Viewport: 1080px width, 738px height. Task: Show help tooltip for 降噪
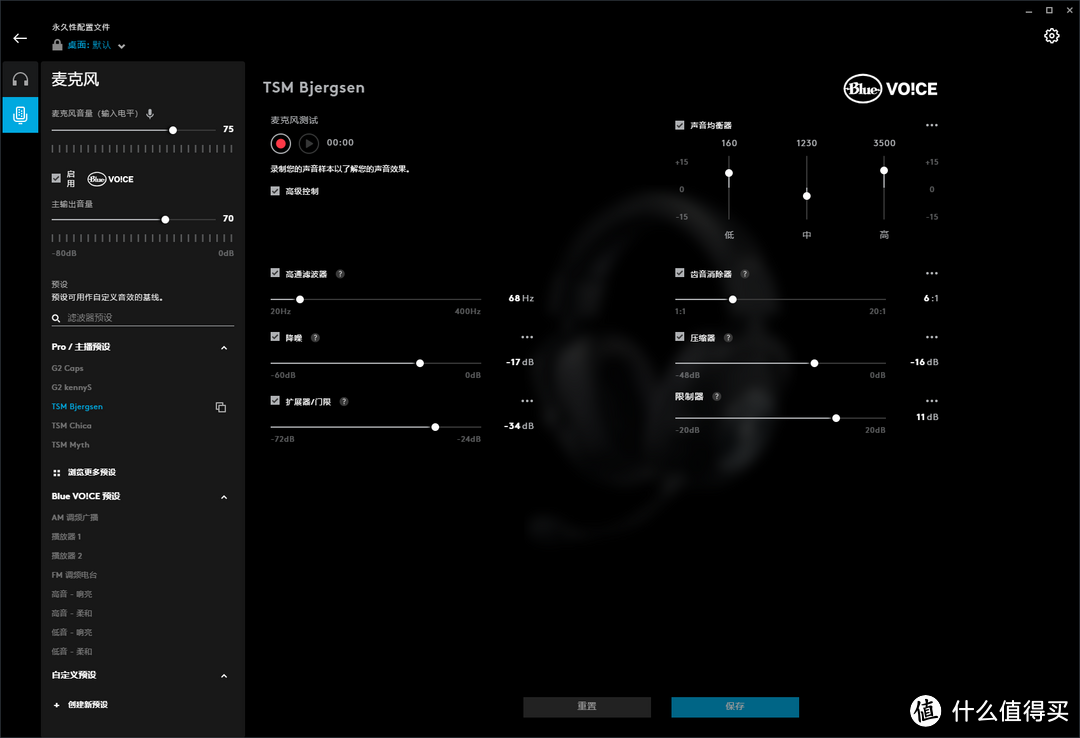click(x=315, y=338)
